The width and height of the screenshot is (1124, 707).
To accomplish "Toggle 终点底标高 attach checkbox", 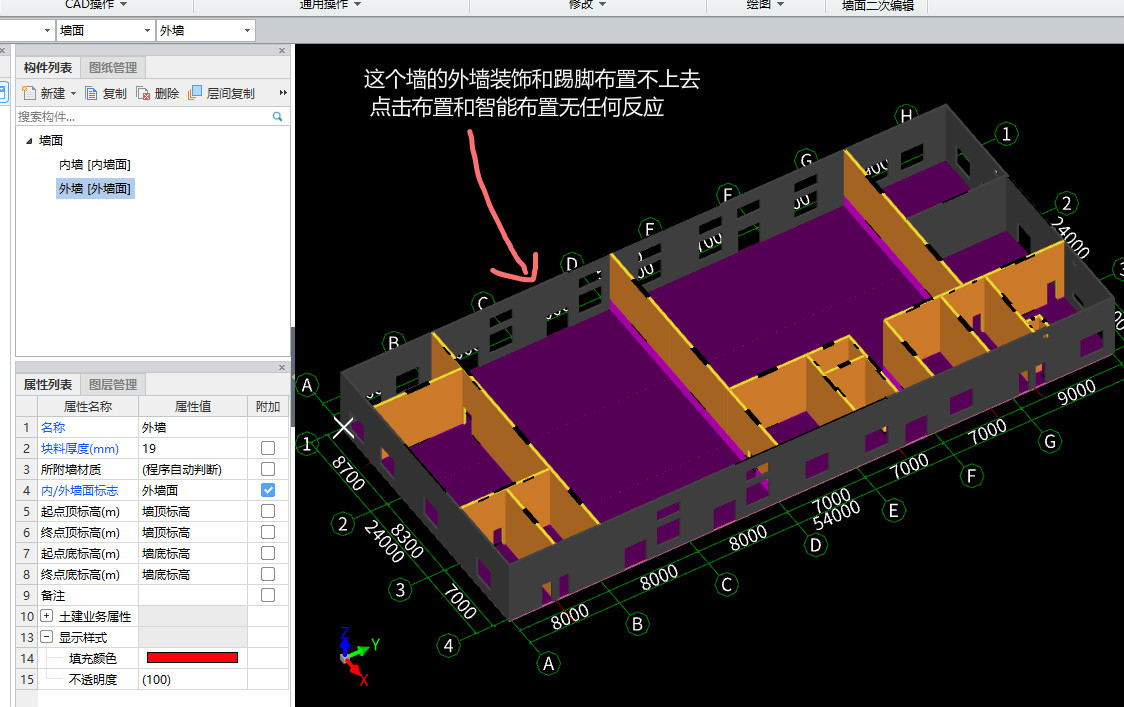I will pyautogui.click(x=268, y=574).
